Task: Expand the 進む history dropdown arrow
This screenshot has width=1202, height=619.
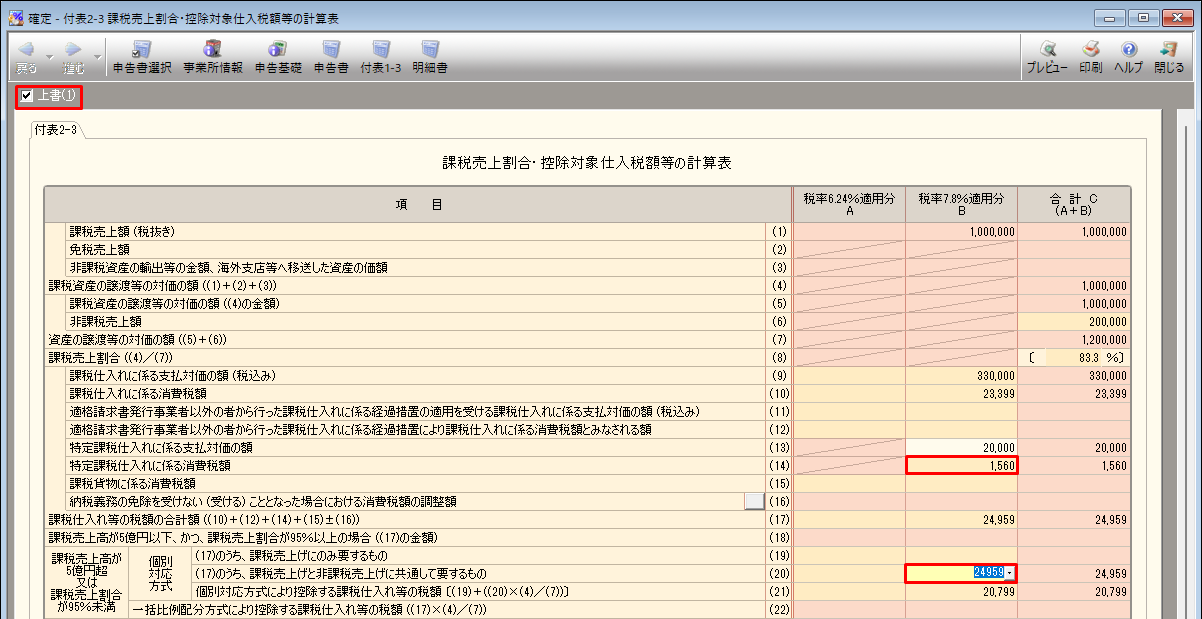Action: (x=96, y=57)
